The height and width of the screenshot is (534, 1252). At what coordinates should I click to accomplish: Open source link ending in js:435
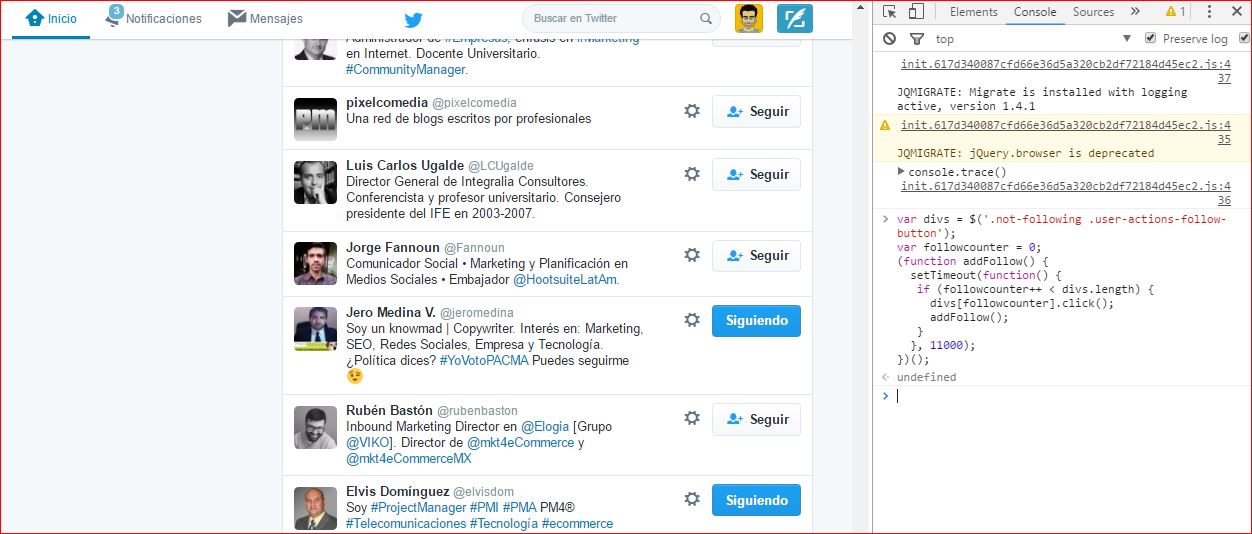1066,132
